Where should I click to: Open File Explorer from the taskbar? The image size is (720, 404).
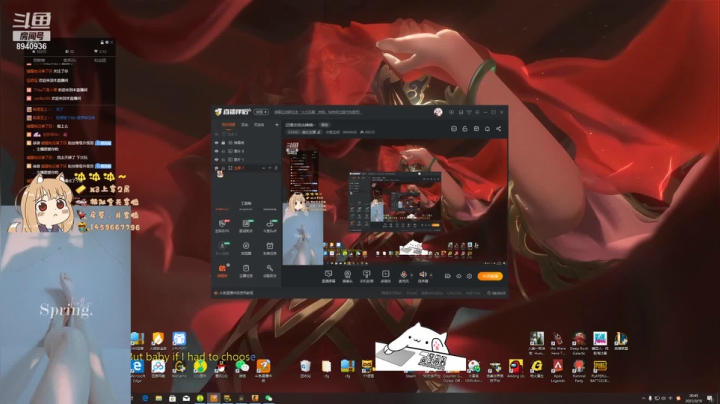(158, 398)
